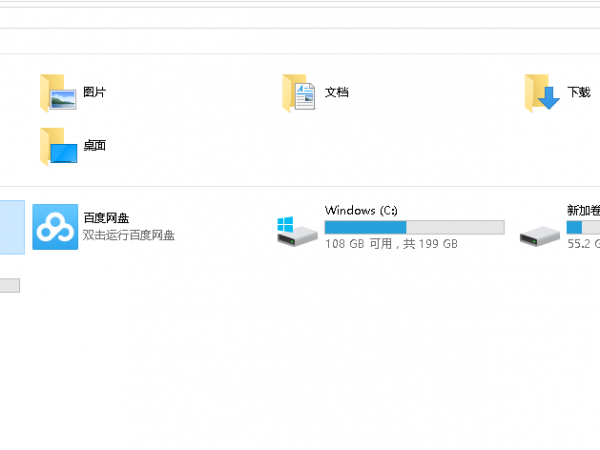Click the 桌面 folder name label
600x450 pixels.
95,146
